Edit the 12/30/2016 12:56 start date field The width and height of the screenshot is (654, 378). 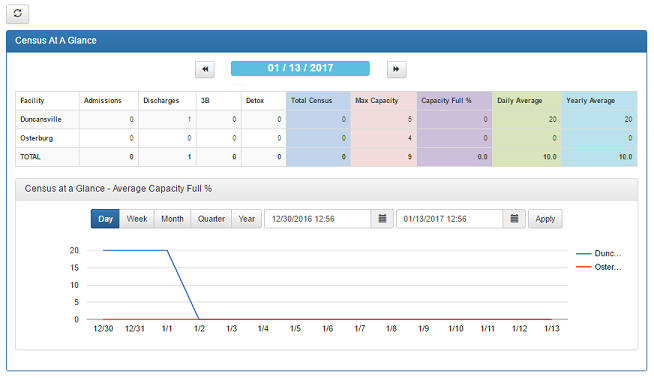click(318, 219)
